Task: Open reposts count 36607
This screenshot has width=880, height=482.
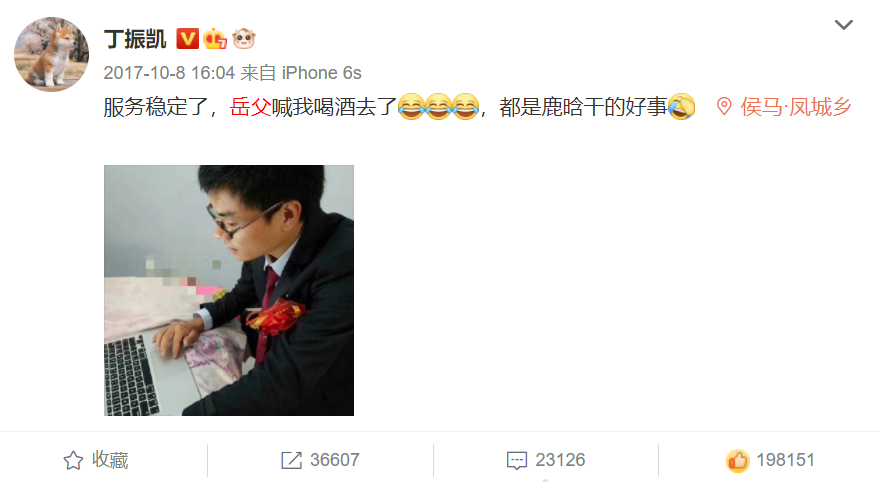Action: [334, 460]
